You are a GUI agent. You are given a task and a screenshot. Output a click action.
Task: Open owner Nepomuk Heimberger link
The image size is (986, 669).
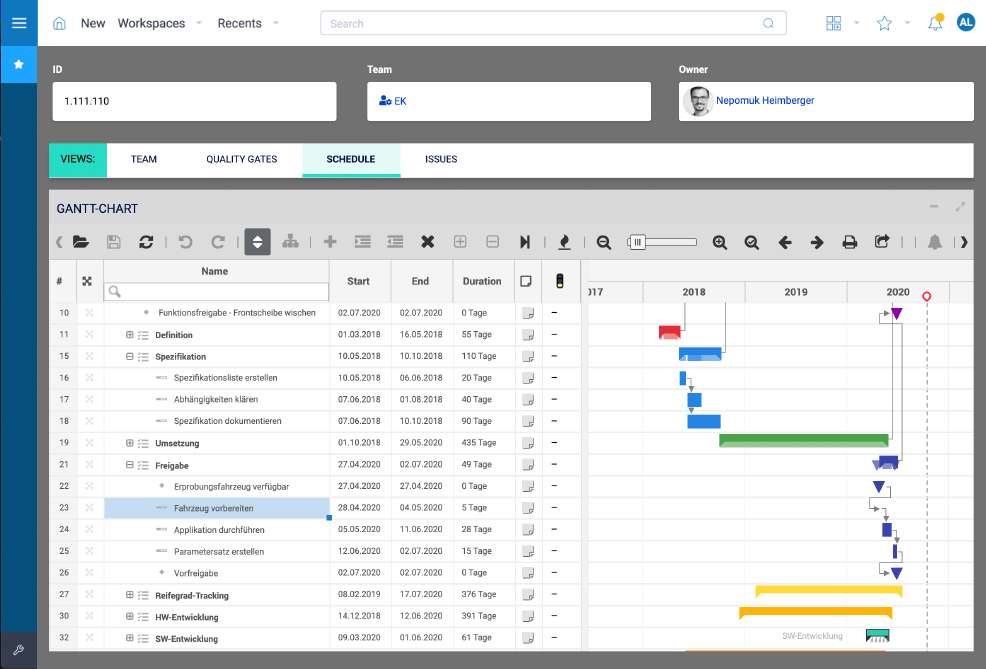(x=765, y=101)
